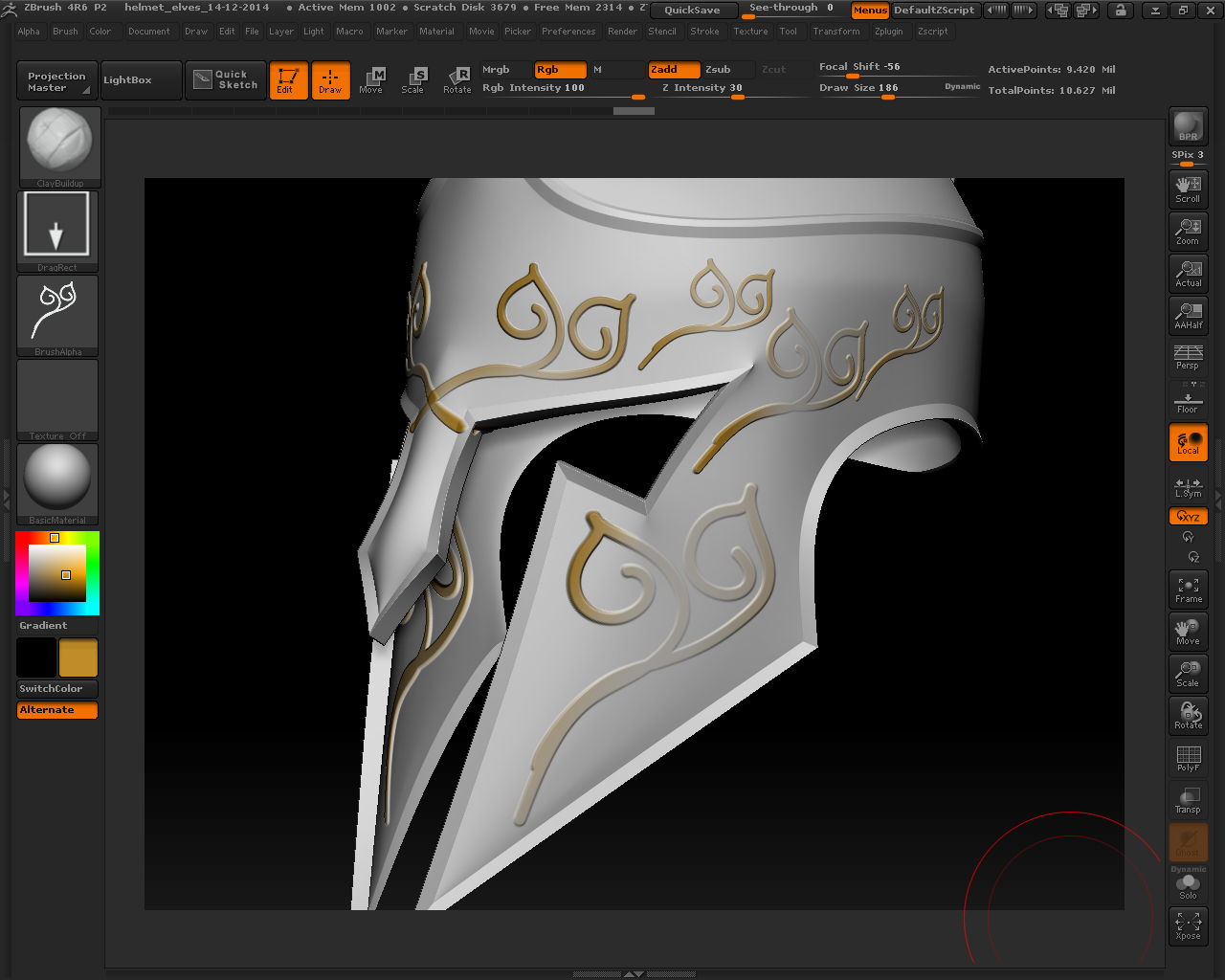This screenshot has height=980, width=1225.
Task: Click the Frame mesh icon
Action: coord(1188,590)
